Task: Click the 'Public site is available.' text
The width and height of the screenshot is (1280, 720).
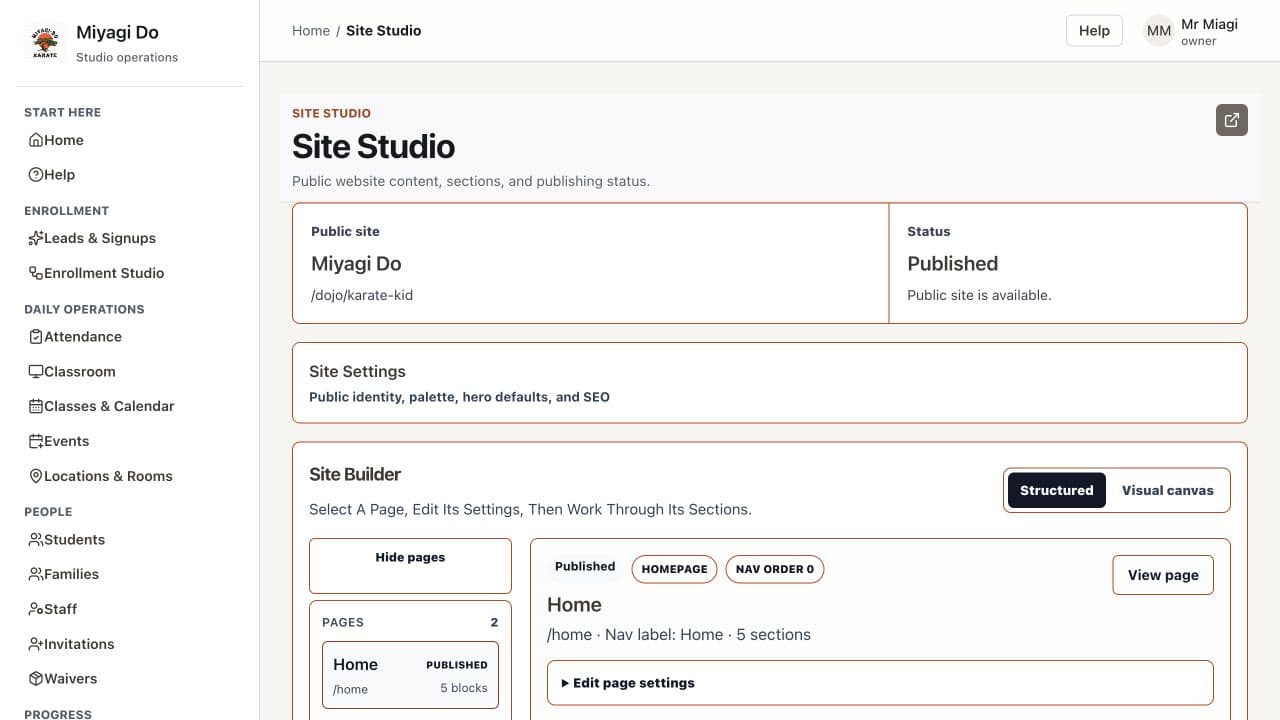Action: 979,295
